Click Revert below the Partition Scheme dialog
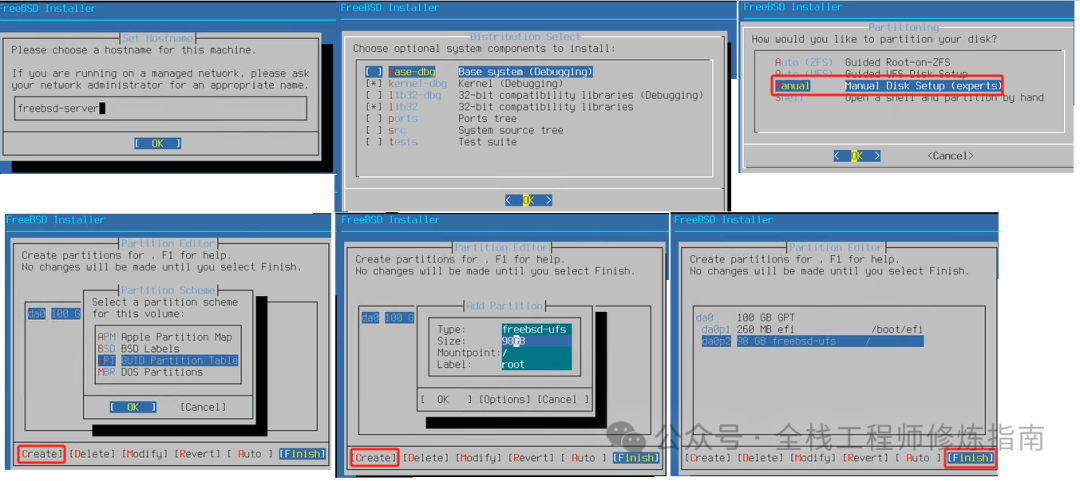Image resolution: width=1080 pixels, height=481 pixels. click(x=198, y=454)
